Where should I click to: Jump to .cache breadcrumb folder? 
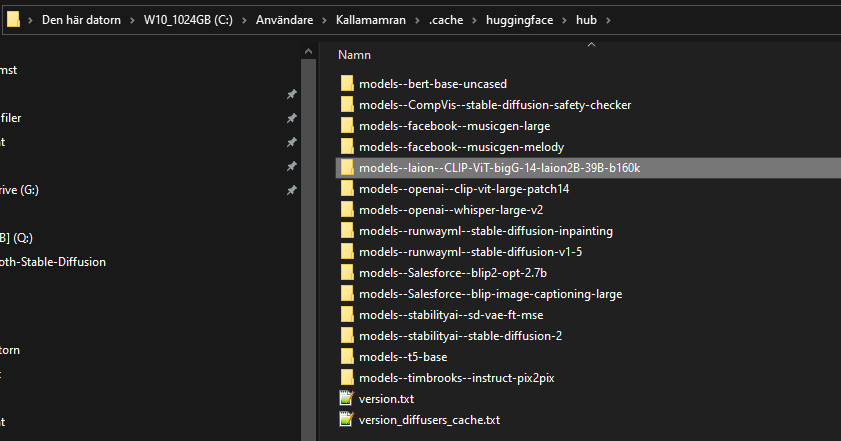pos(446,20)
